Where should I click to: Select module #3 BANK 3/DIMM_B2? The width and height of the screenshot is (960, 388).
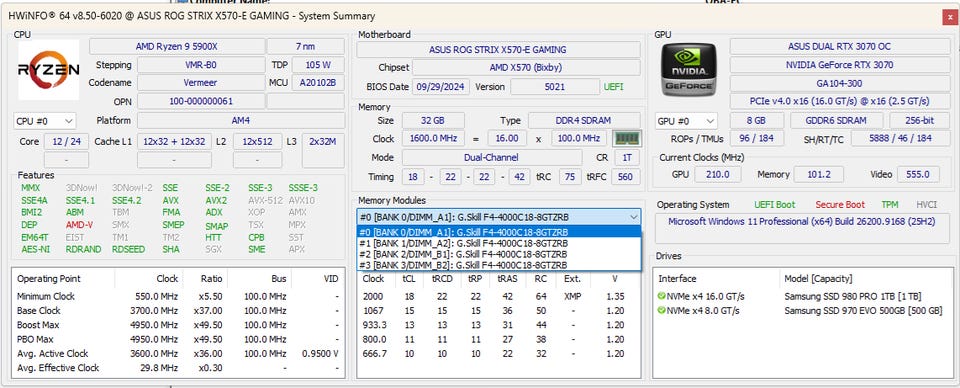[498, 265]
